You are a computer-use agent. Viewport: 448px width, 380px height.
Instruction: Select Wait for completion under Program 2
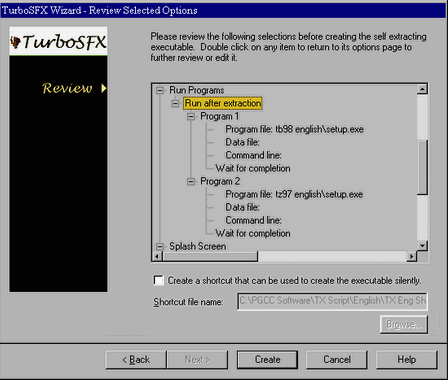253,233
